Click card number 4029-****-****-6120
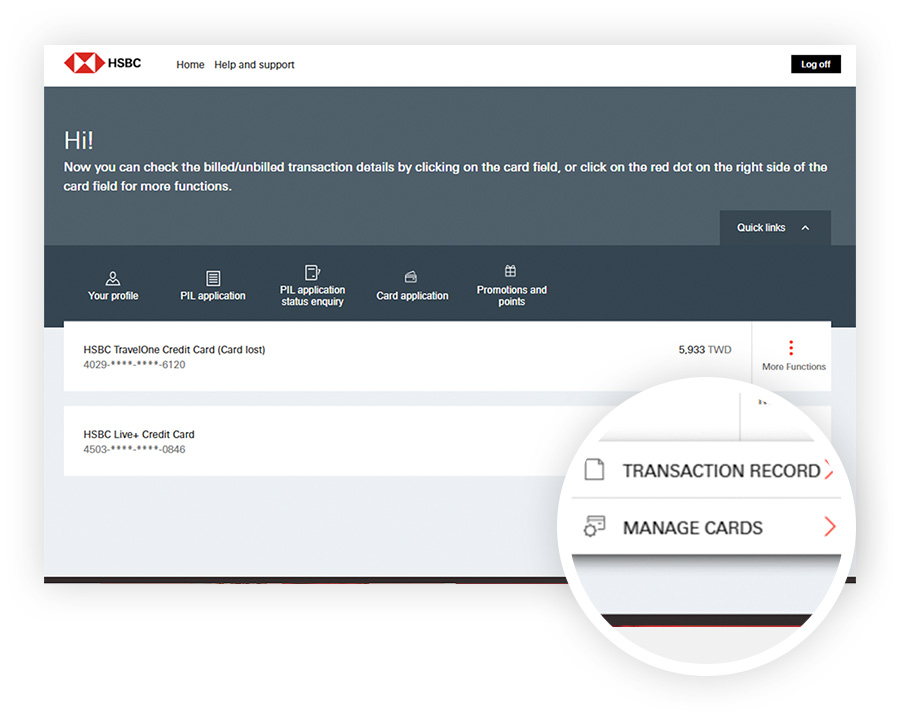900x720 pixels. point(134,365)
